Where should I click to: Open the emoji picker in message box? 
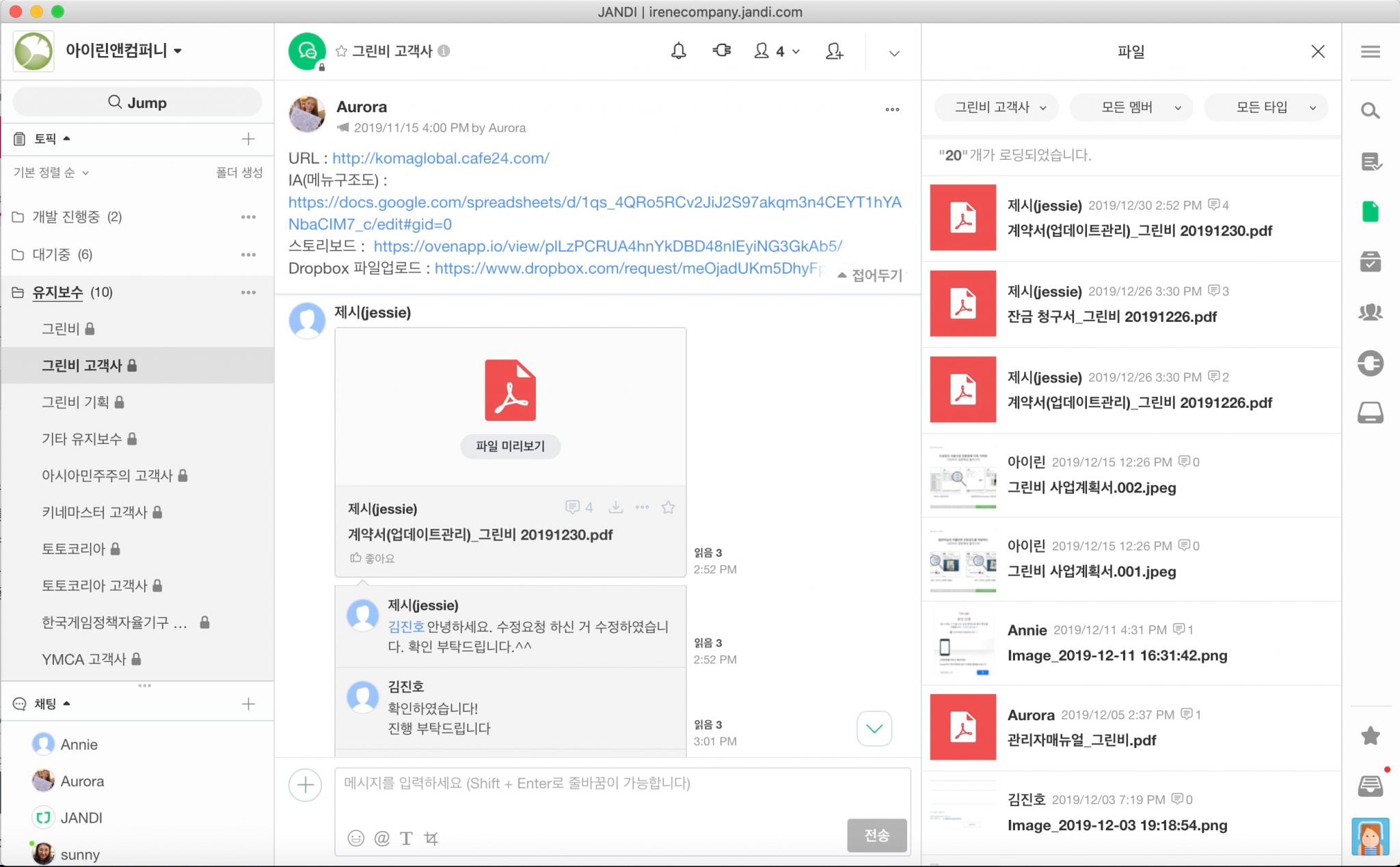(355, 838)
